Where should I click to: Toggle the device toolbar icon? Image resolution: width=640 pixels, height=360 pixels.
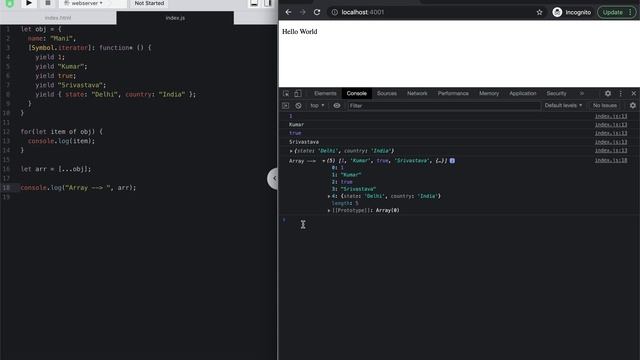point(298,93)
